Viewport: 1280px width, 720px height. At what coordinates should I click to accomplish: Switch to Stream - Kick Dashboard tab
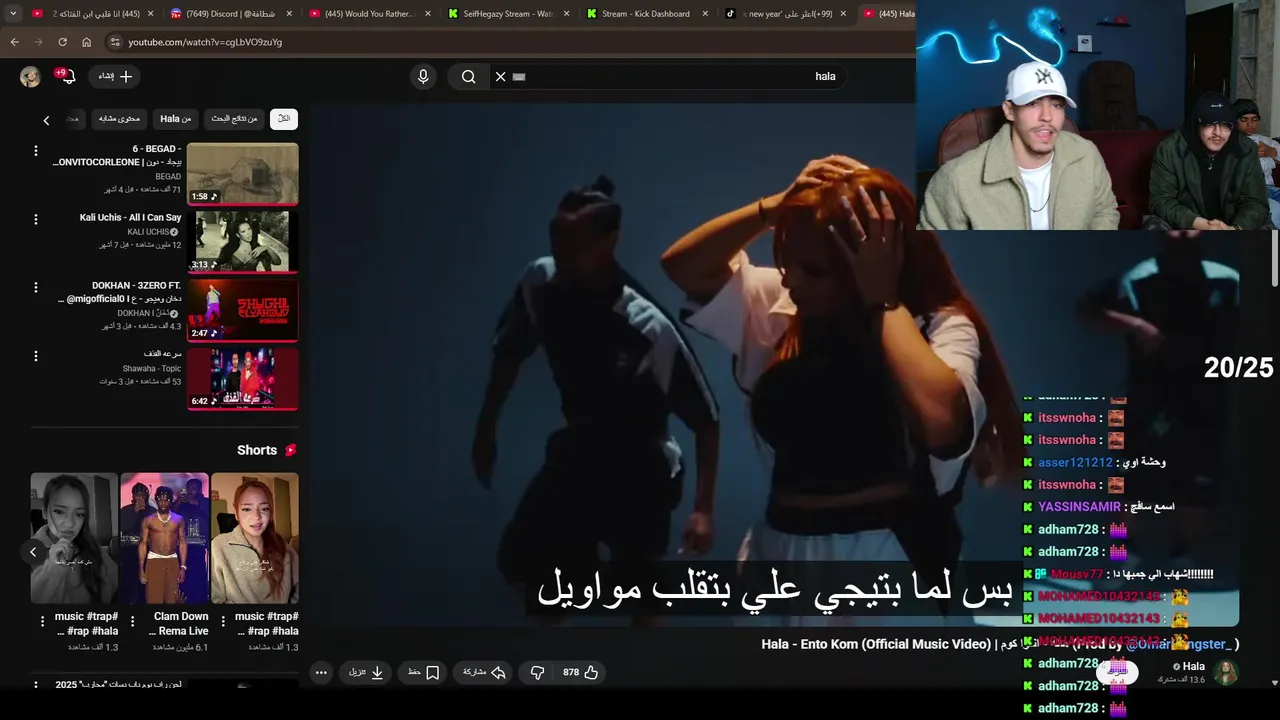pyautogui.click(x=646, y=14)
